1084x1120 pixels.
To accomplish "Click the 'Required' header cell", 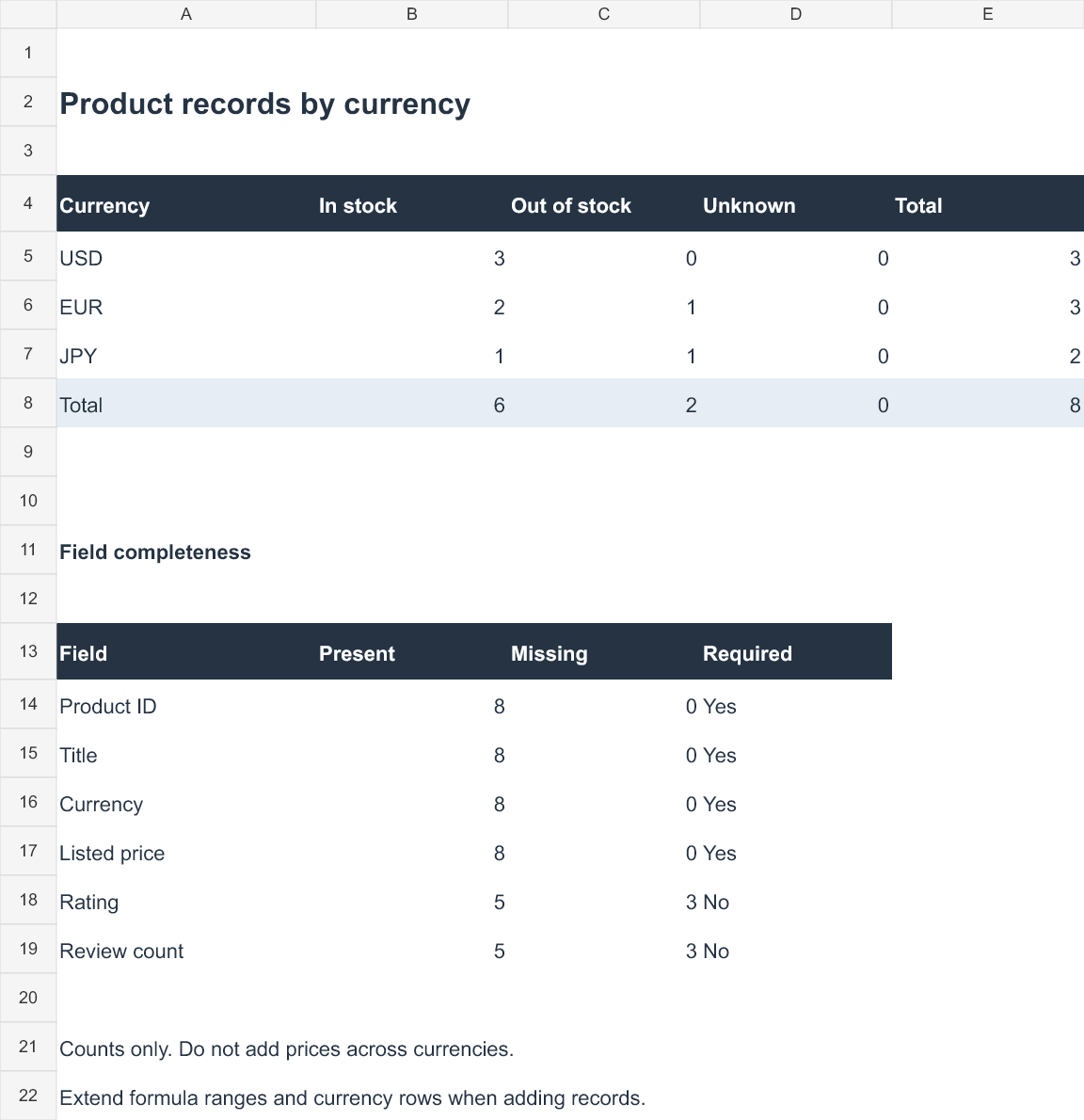I will click(796, 653).
